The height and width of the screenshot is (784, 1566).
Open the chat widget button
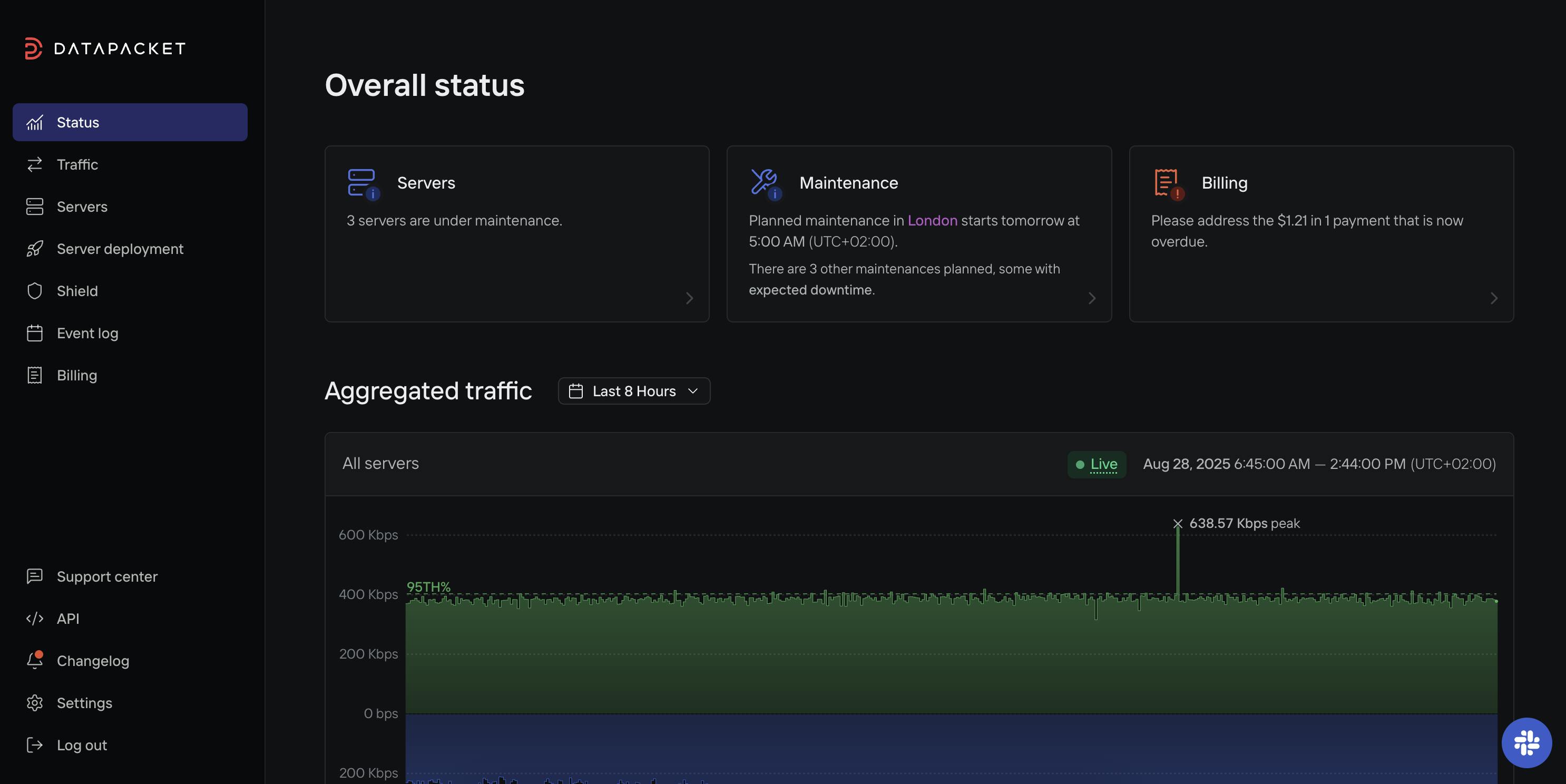click(x=1526, y=743)
